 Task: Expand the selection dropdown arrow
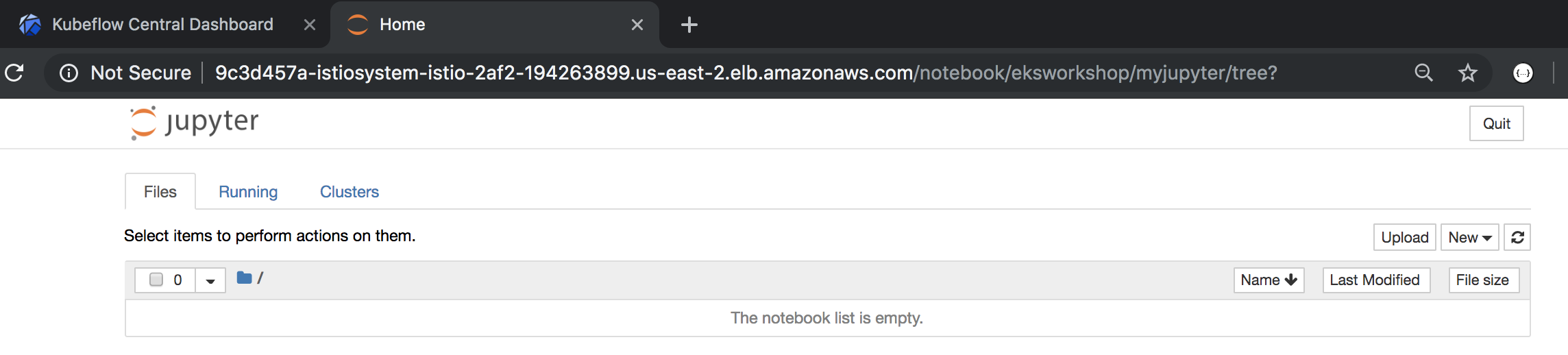[x=210, y=280]
